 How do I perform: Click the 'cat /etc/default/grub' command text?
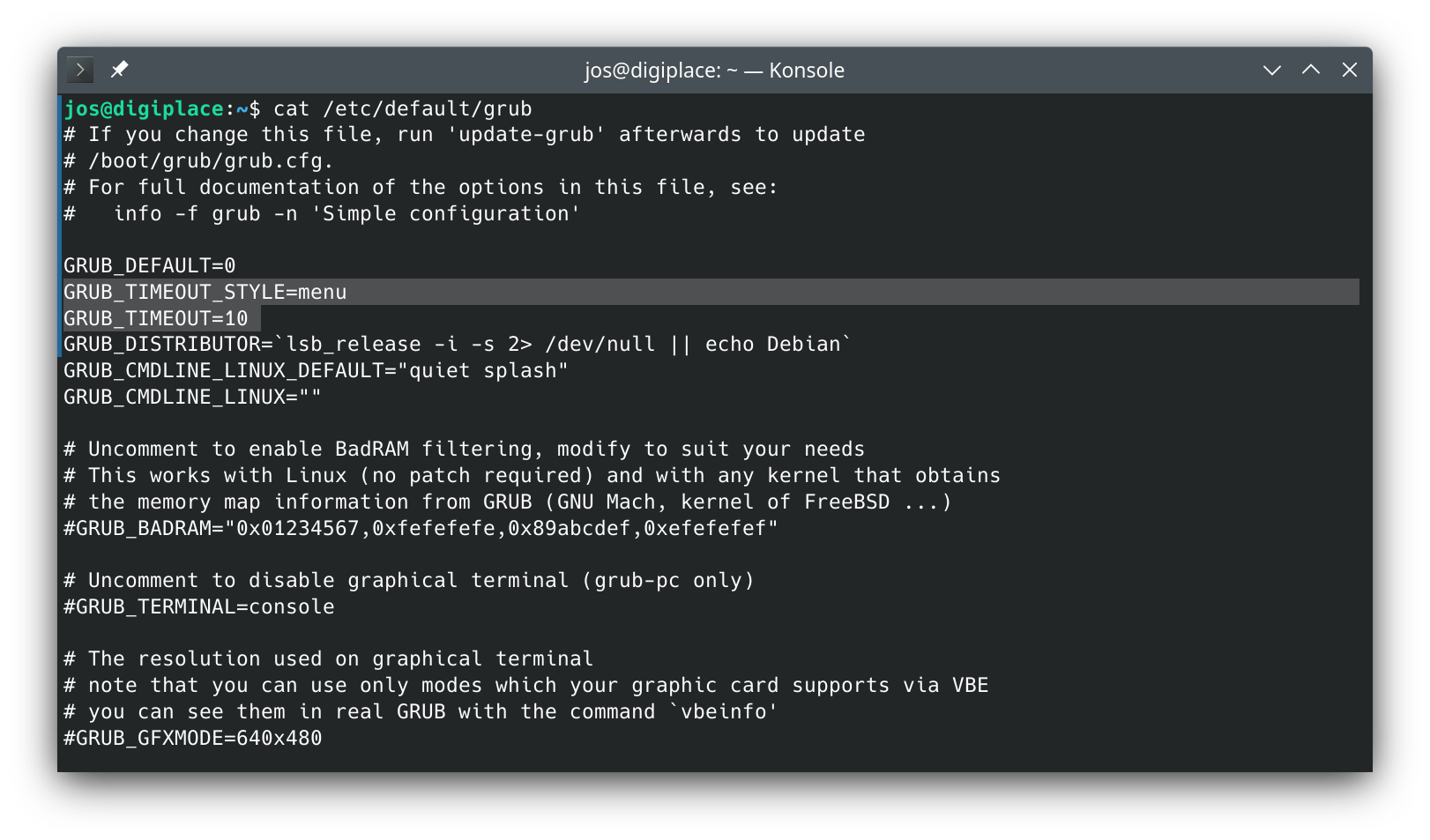[x=403, y=108]
